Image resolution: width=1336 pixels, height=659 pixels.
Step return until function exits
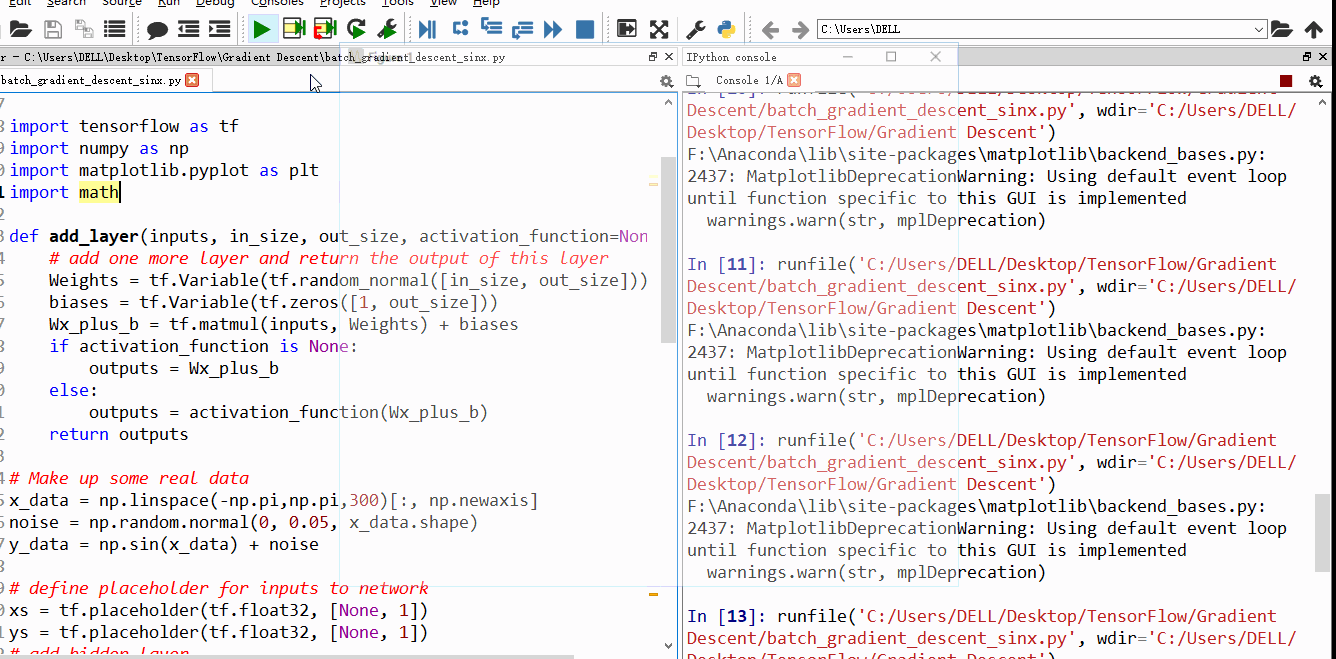click(522, 29)
